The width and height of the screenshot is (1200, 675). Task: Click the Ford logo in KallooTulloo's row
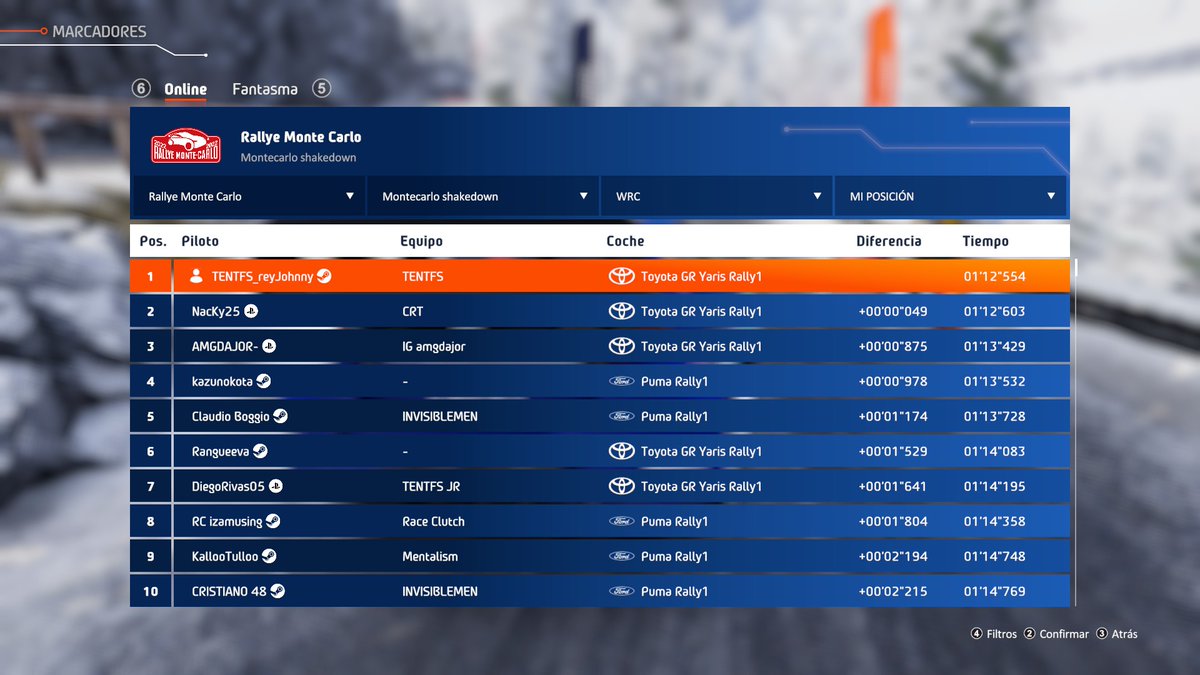(x=622, y=556)
